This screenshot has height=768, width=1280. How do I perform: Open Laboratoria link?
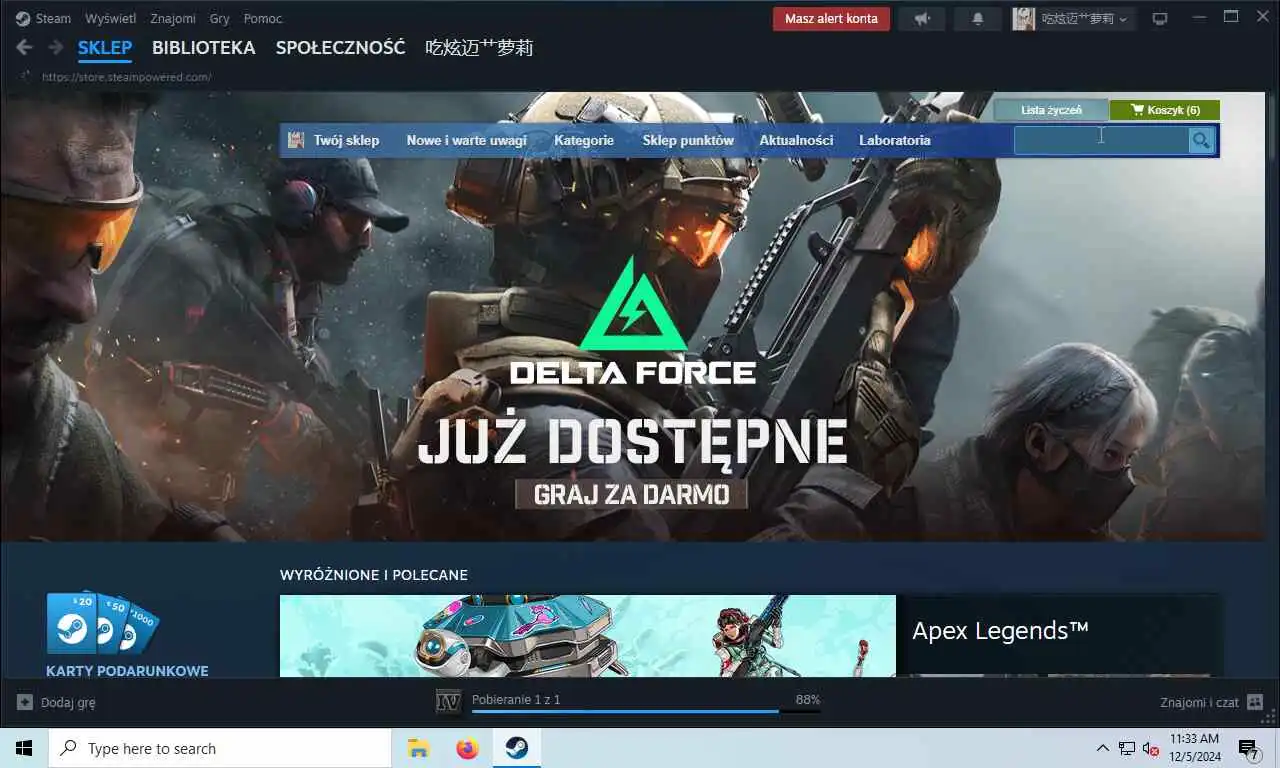(x=894, y=140)
